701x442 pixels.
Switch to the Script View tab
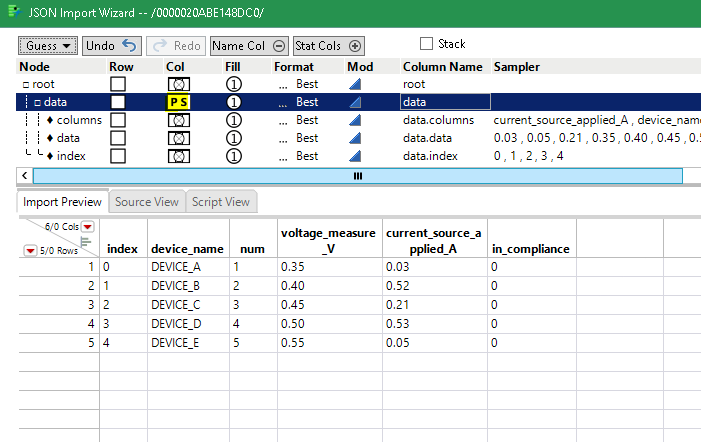pyautogui.click(x=221, y=201)
